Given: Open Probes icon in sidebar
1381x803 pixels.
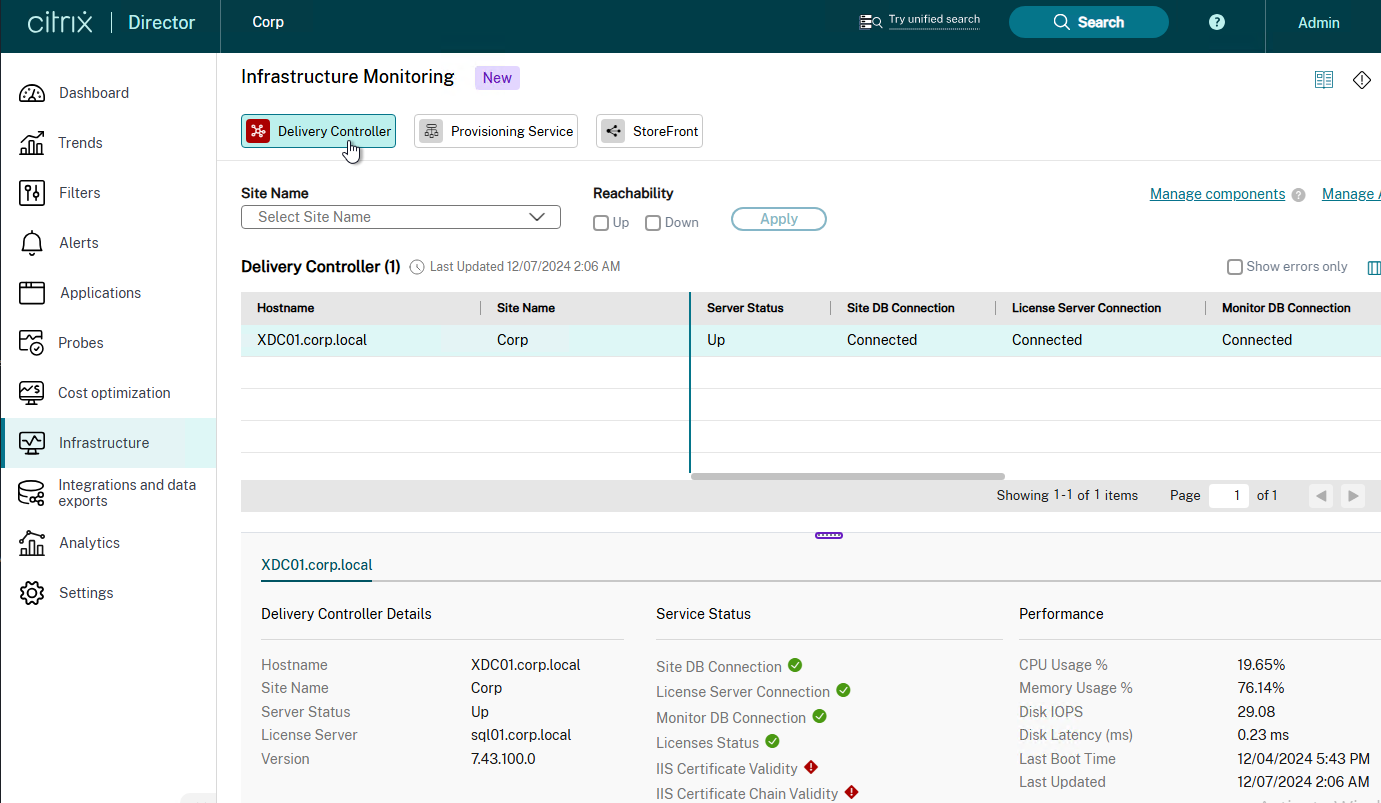Looking at the screenshot, I should coord(32,343).
